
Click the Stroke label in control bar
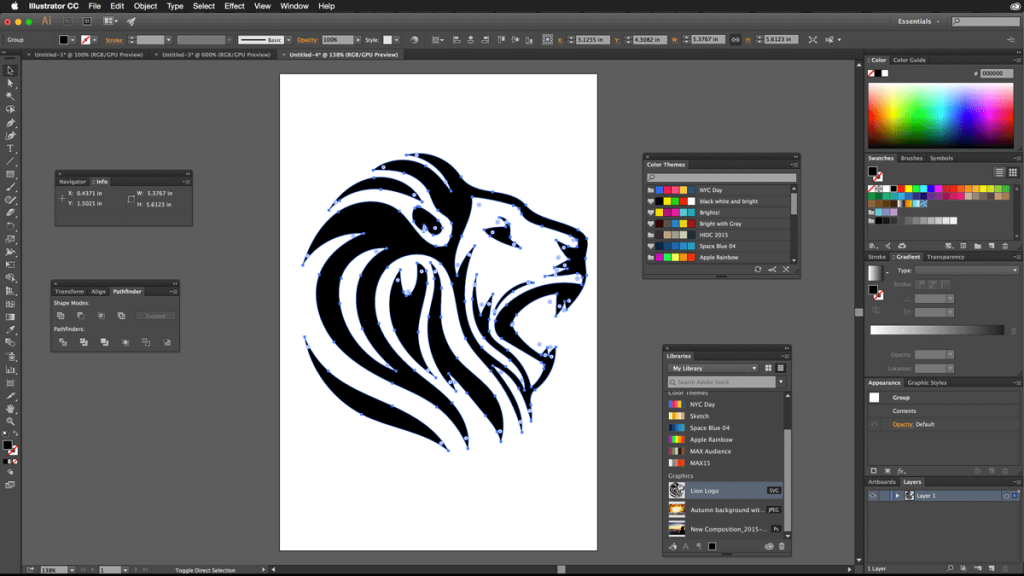coord(114,40)
